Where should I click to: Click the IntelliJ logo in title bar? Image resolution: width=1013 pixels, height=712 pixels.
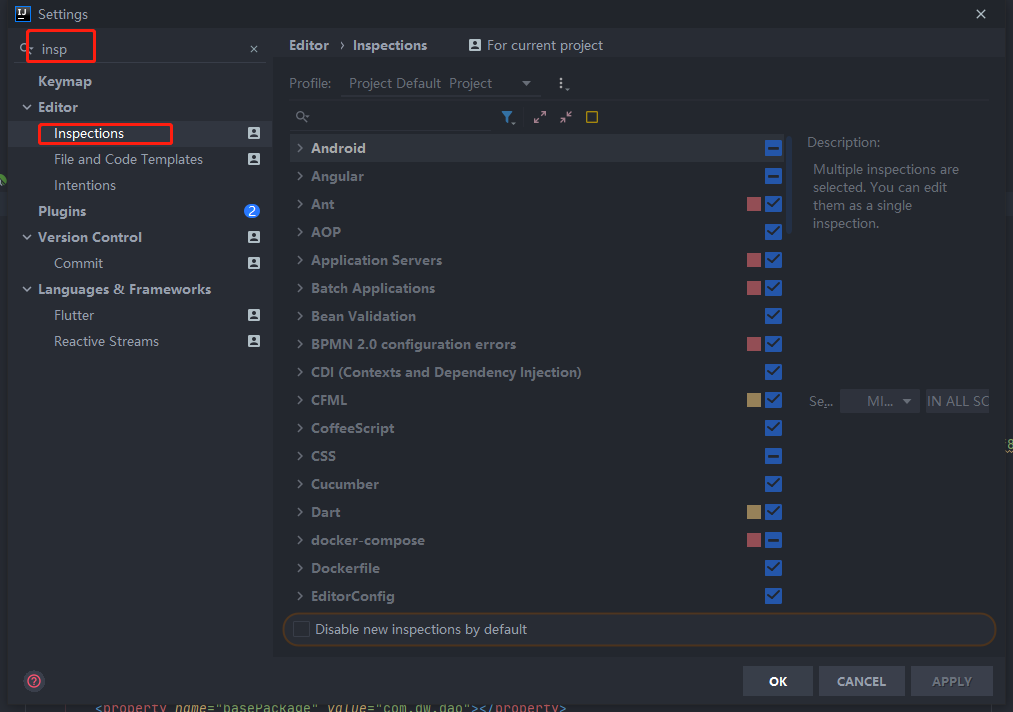pyautogui.click(x=23, y=14)
